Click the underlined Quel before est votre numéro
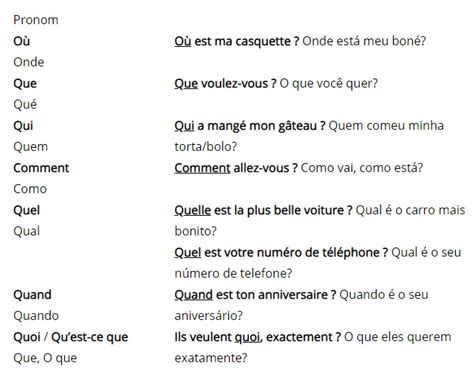Image resolution: width=474 pixels, height=372 pixels. [188, 253]
